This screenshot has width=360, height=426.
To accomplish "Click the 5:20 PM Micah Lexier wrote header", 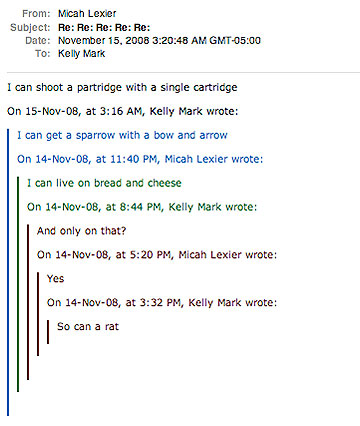I will (157, 255).
